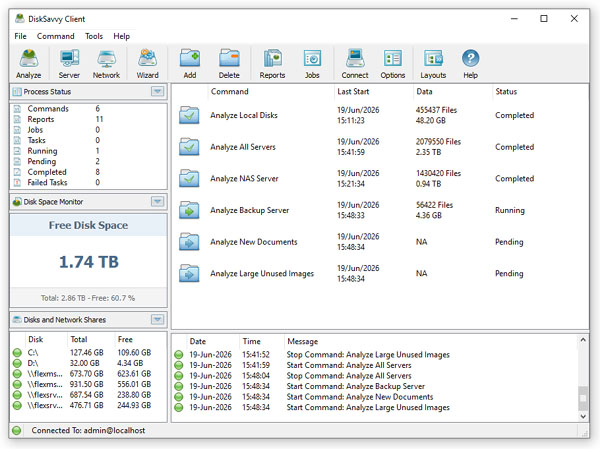This screenshot has width=600, height=449.
Task: Select the 'Completed' row in Process Status
Action: coord(88,172)
